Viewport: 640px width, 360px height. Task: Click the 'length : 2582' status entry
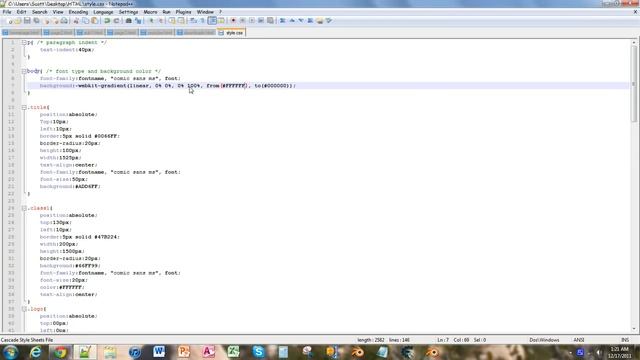click(x=371, y=340)
